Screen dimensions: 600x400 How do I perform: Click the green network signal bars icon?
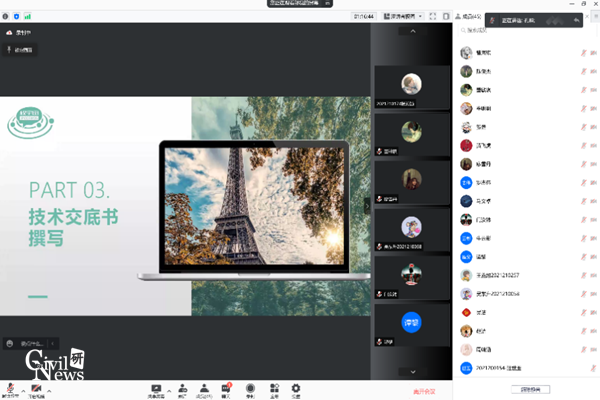pos(27,16)
